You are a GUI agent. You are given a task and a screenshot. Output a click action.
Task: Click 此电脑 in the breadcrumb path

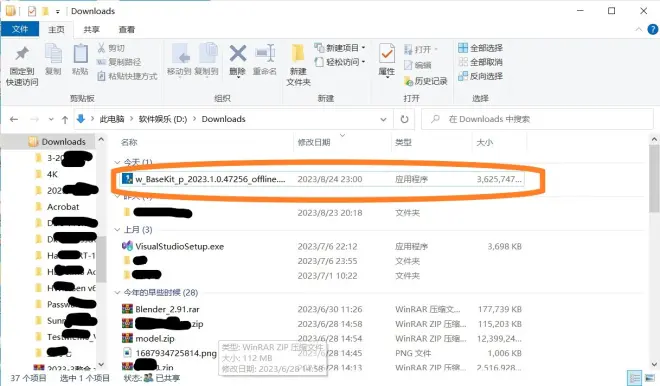coord(112,119)
